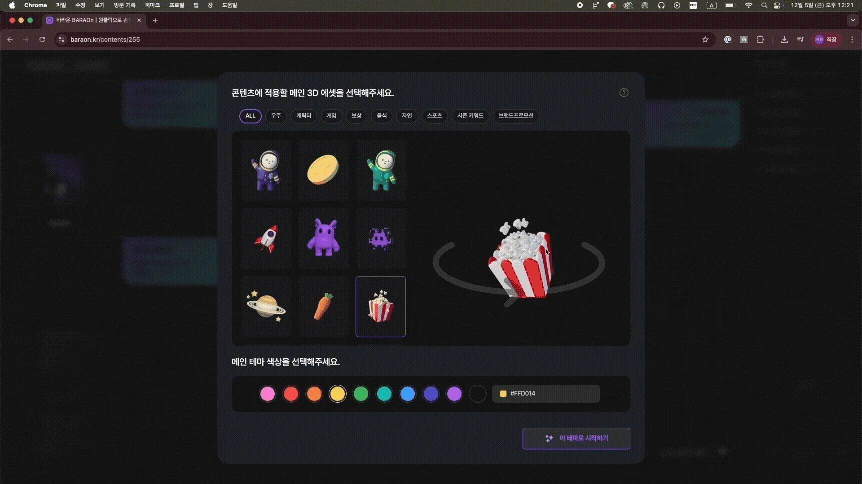Click the hex color code input field

click(x=545, y=394)
